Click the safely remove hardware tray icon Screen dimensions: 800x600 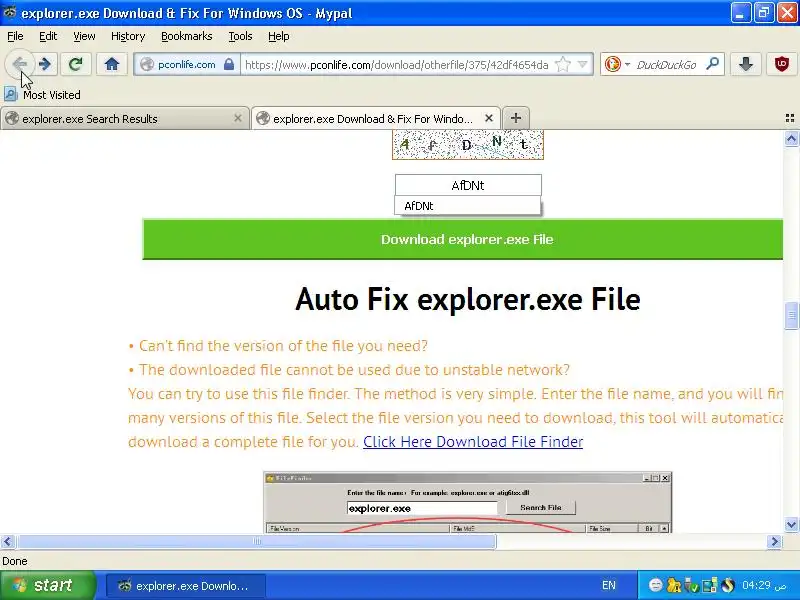tap(691, 585)
